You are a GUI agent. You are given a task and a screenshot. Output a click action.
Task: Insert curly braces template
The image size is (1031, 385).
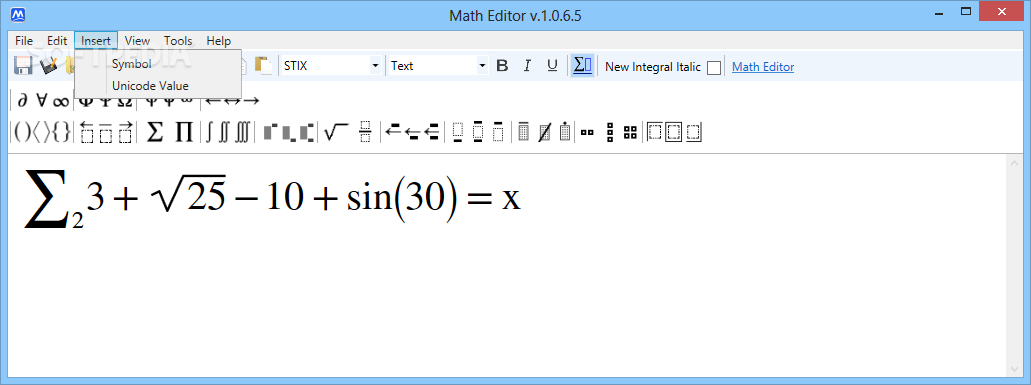coord(61,133)
